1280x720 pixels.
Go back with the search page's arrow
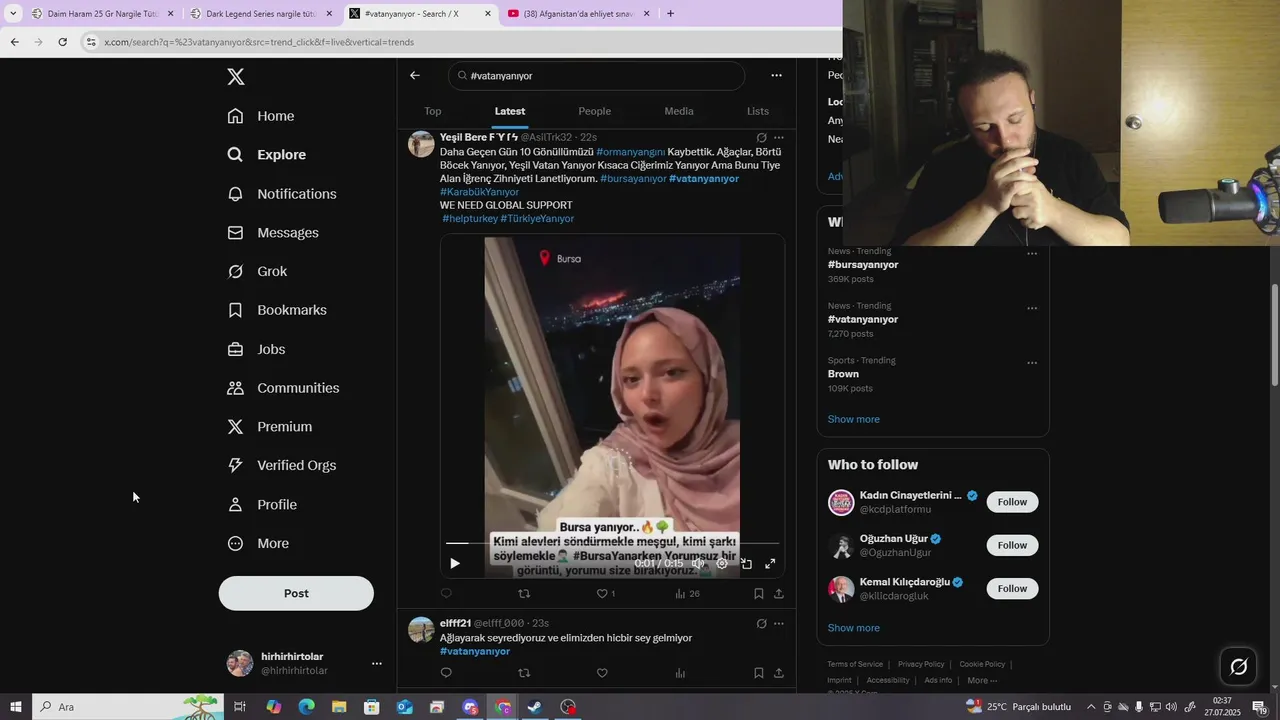[x=415, y=75]
